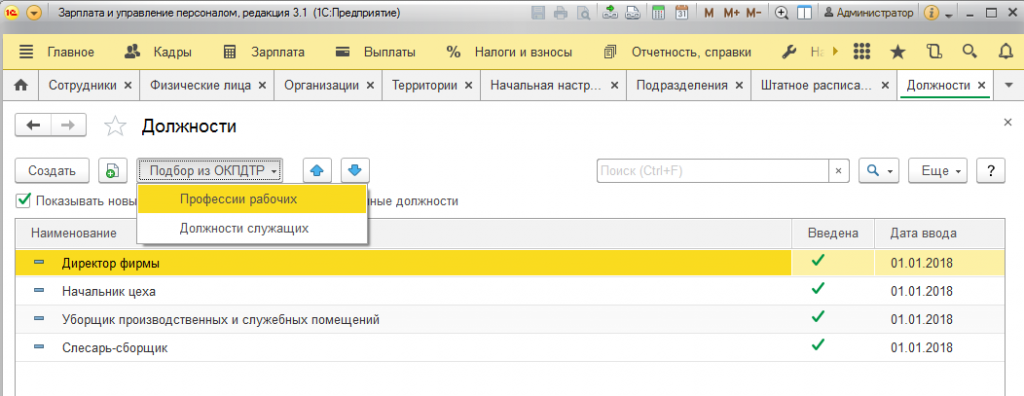Image resolution: width=1024 pixels, height=396 pixels.
Task: Expand the search magnifier dropdown button
Action: (879, 171)
